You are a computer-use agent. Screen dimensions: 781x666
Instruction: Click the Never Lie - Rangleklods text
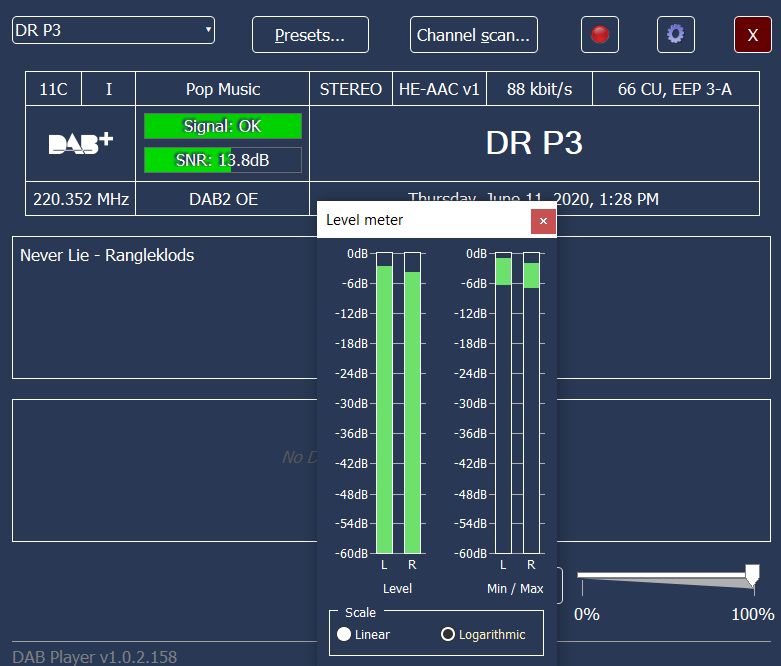tap(107, 255)
